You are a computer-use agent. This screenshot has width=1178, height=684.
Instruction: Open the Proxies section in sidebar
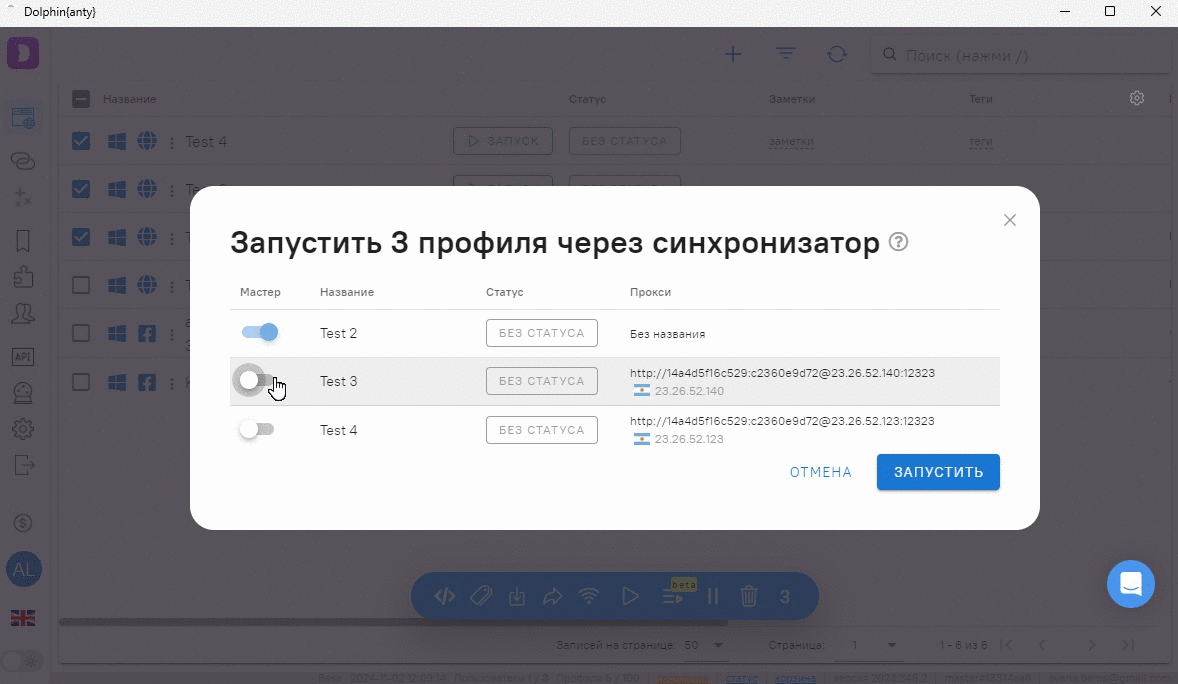click(23, 160)
